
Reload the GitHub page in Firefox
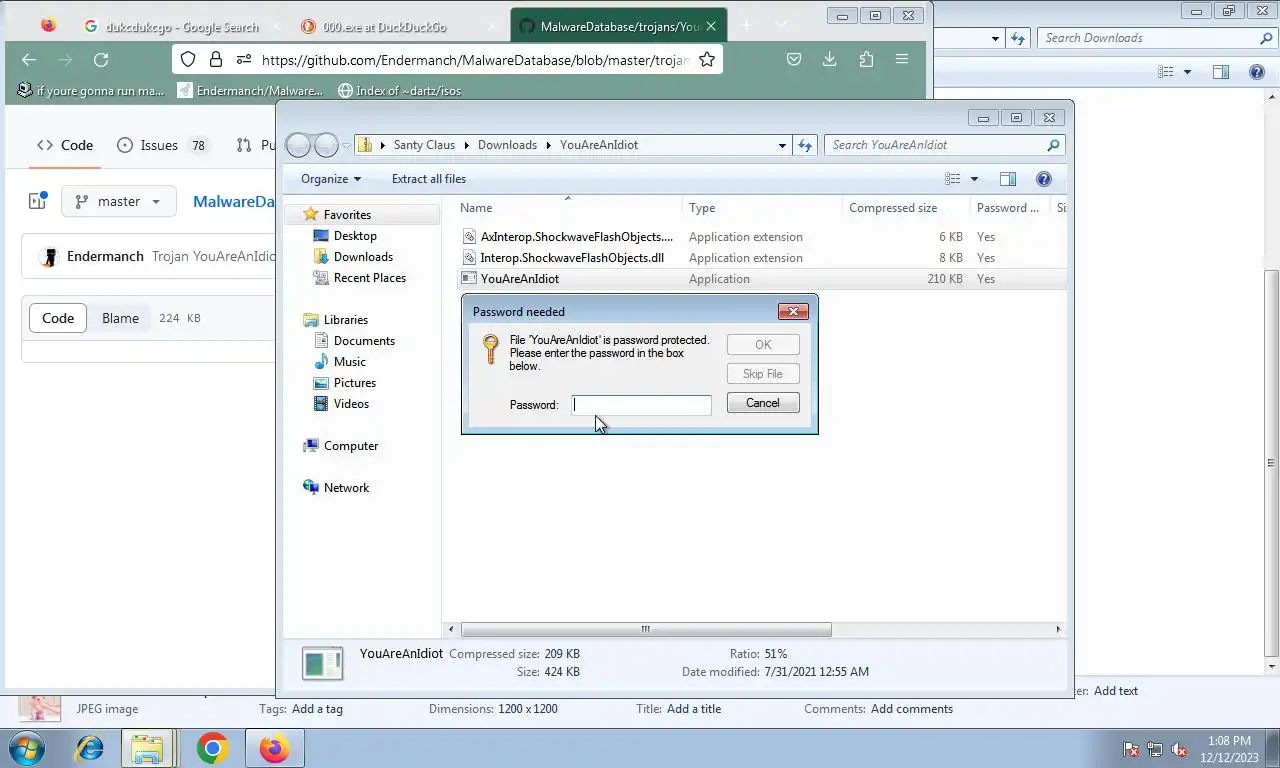[x=101, y=60]
